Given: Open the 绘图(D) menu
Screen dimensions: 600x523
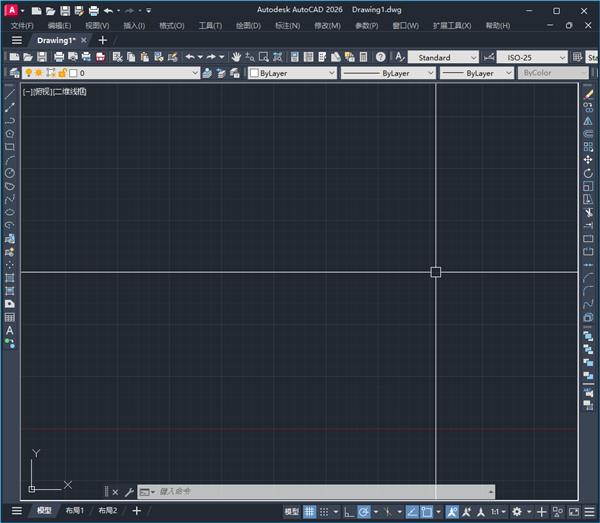Looking at the screenshot, I should (x=248, y=26).
